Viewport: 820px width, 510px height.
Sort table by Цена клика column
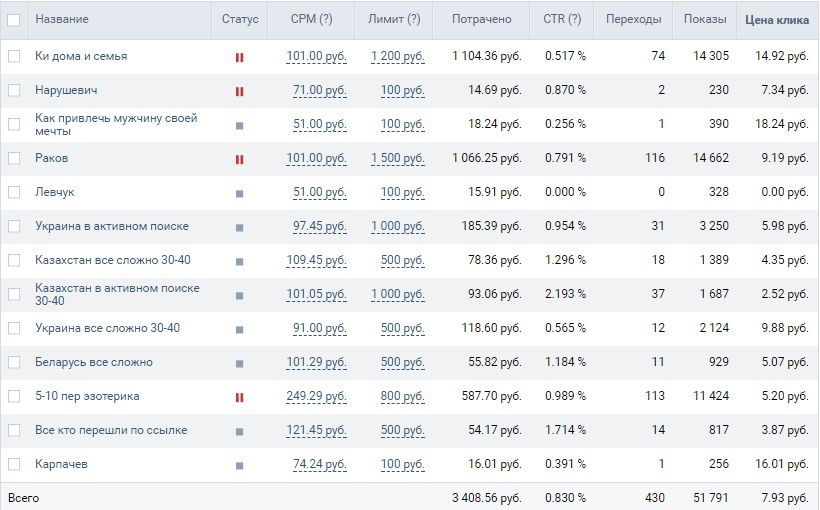[777, 19]
